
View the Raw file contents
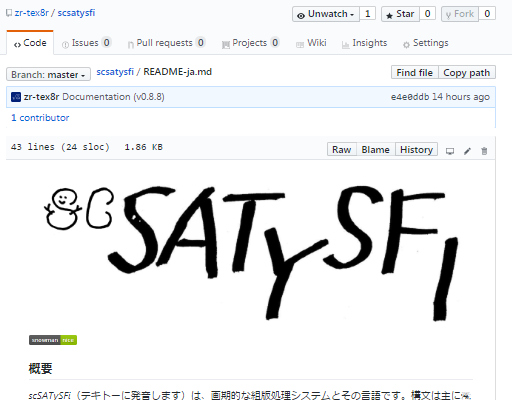point(342,149)
